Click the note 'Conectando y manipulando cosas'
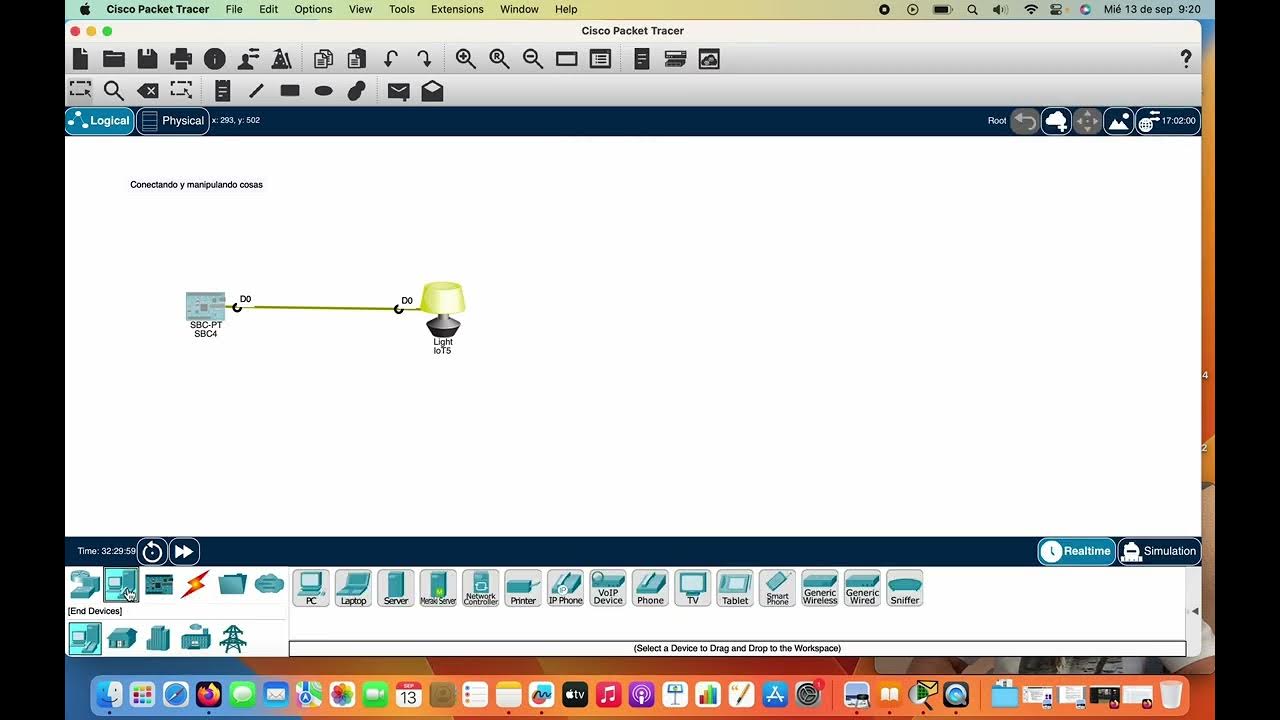Viewport: 1280px width, 720px height. [x=196, y=185]
